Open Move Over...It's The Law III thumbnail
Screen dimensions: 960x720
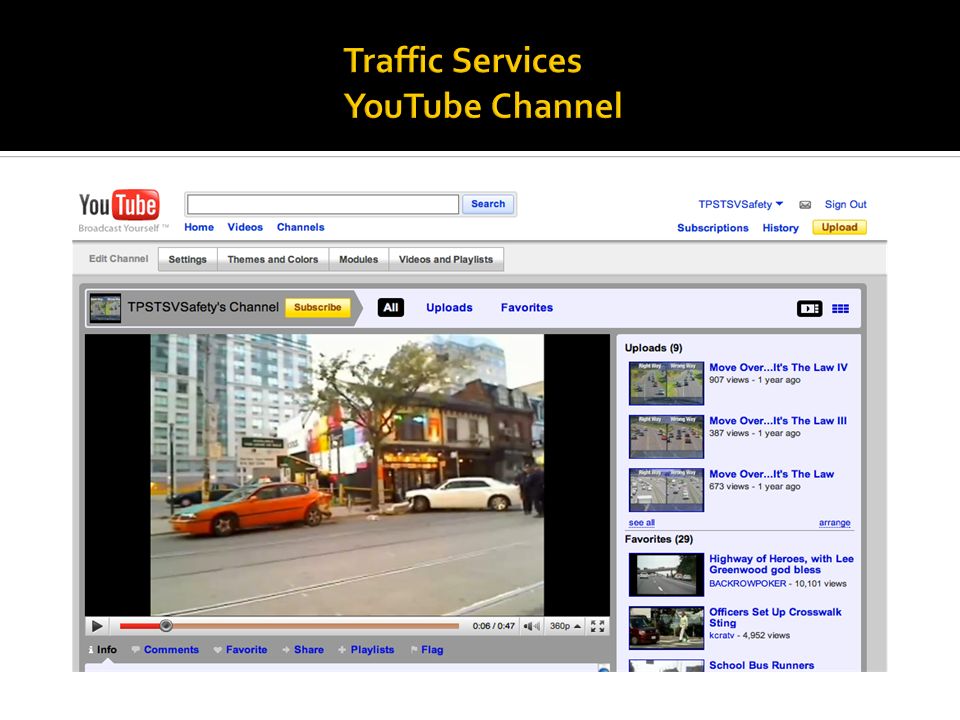click(x=666, y=437)
